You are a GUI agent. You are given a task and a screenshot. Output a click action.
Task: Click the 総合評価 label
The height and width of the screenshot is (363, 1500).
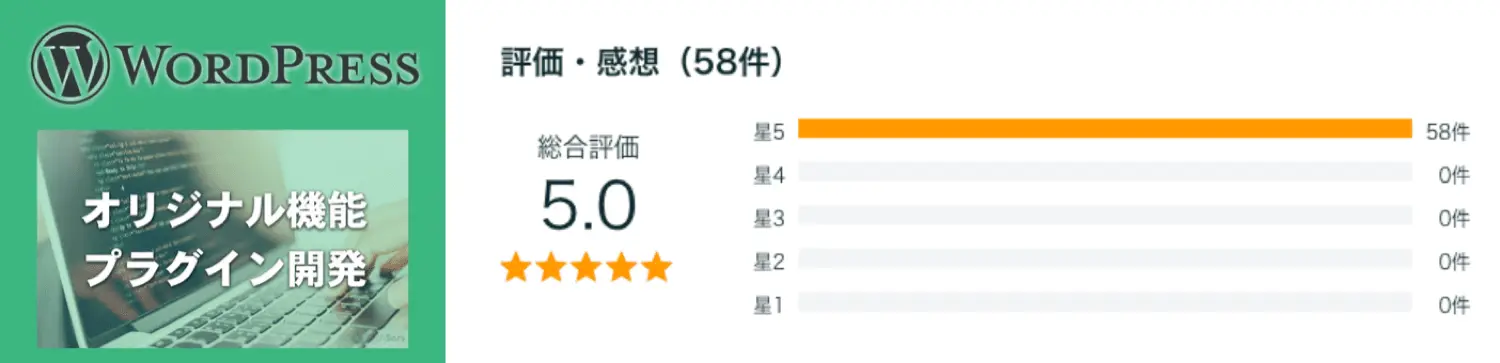[587, 150]
